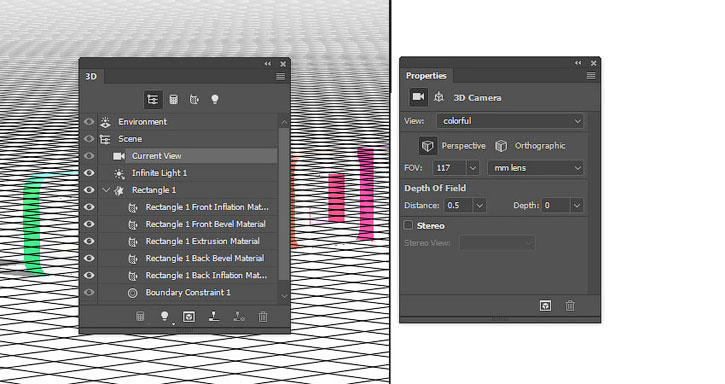Collapse the Rectangle 1 tree group

(106, 190)
